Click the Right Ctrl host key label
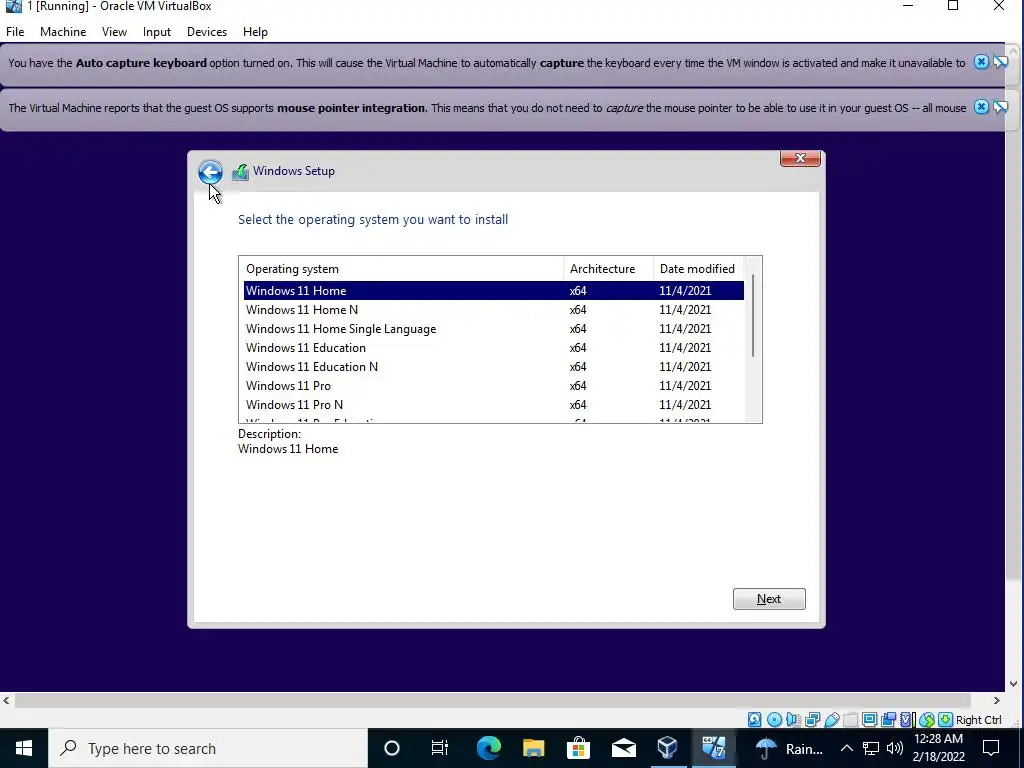1024x768 pixels. coord(978,720)
